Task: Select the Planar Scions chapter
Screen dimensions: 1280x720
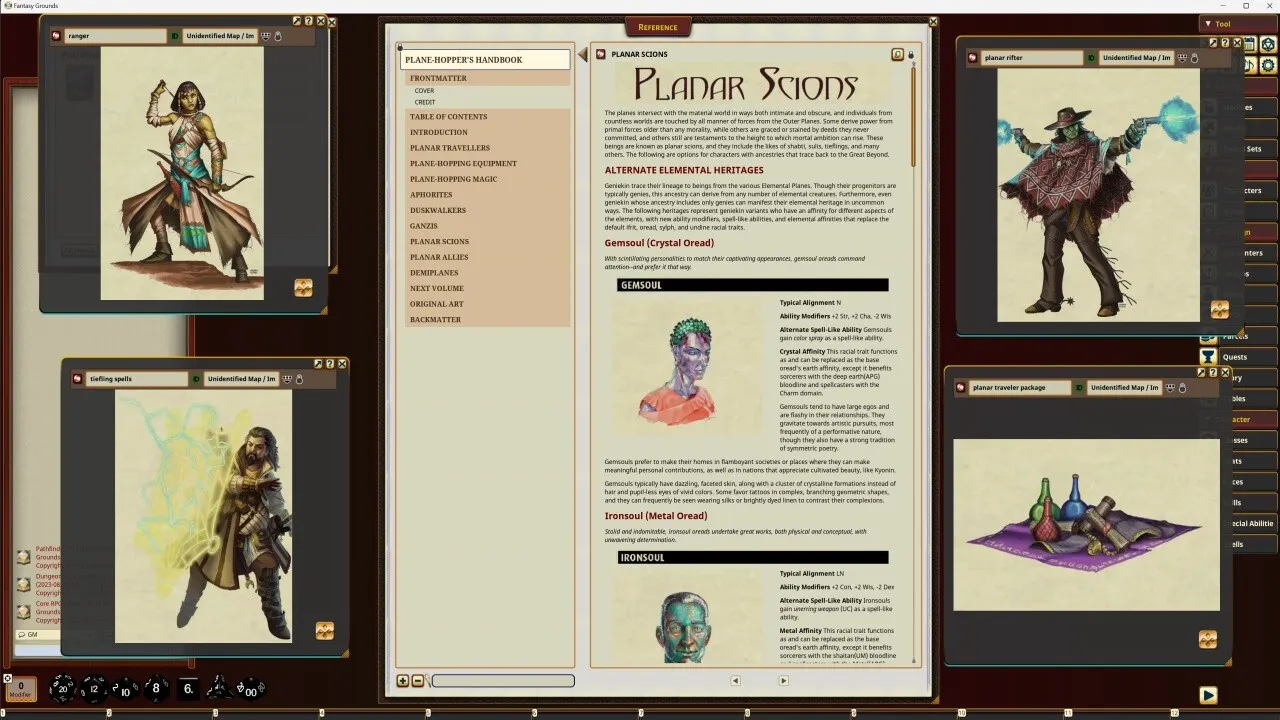Action: coord(439,242)
